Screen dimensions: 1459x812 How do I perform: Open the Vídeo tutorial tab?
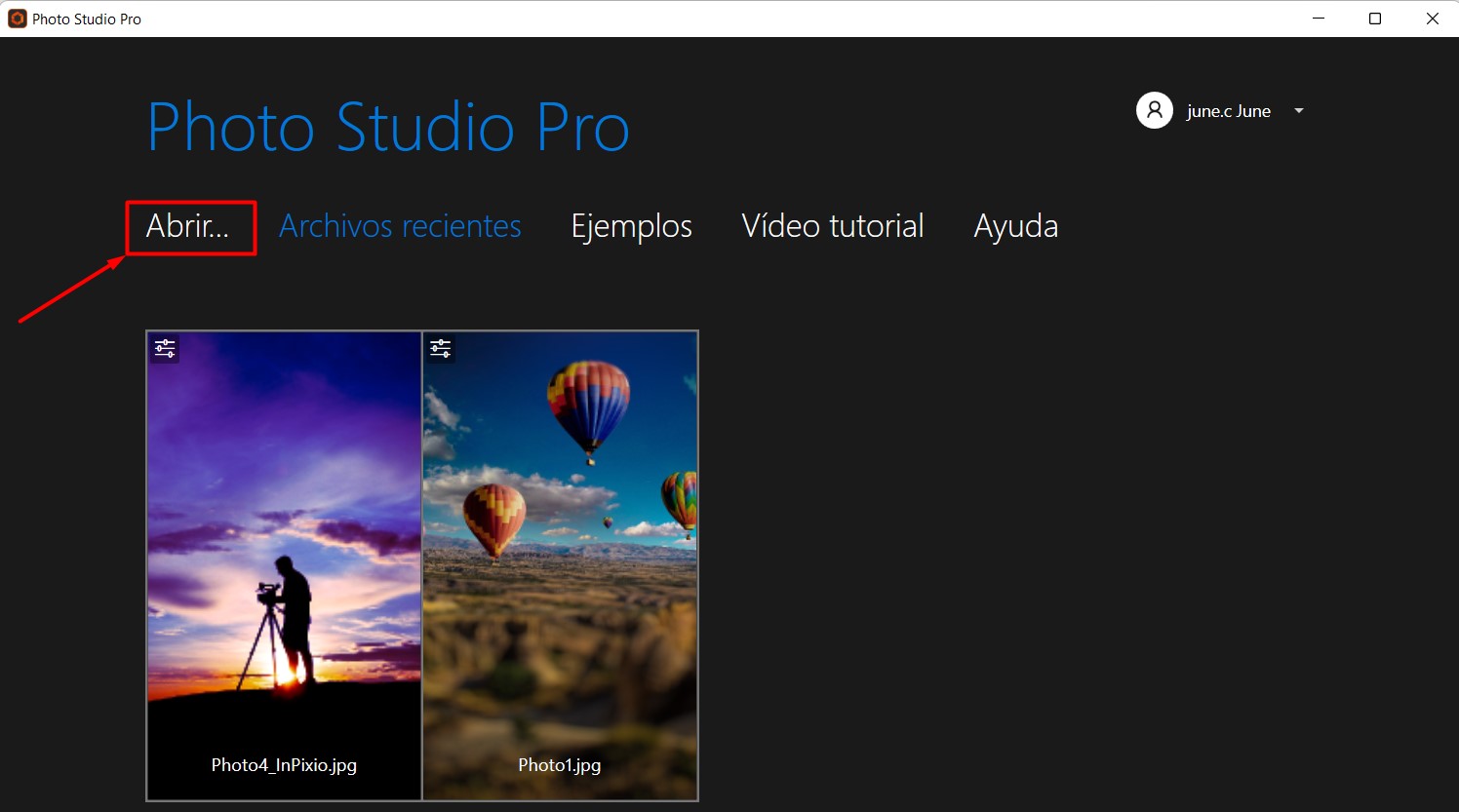(833, 226)
